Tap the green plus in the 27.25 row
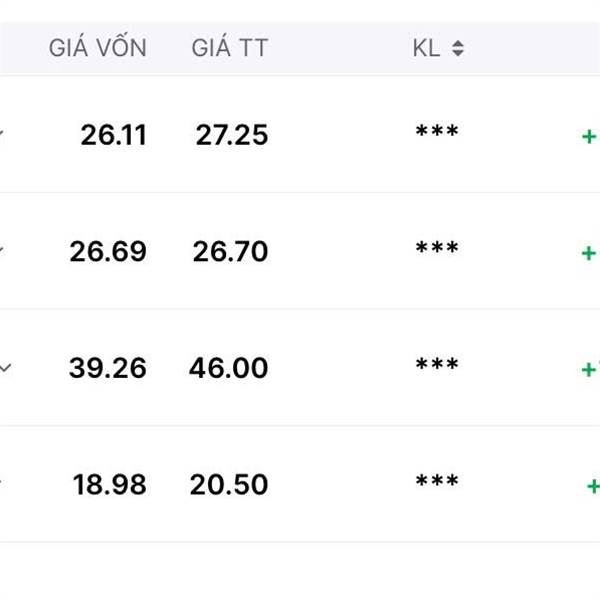 589,137
